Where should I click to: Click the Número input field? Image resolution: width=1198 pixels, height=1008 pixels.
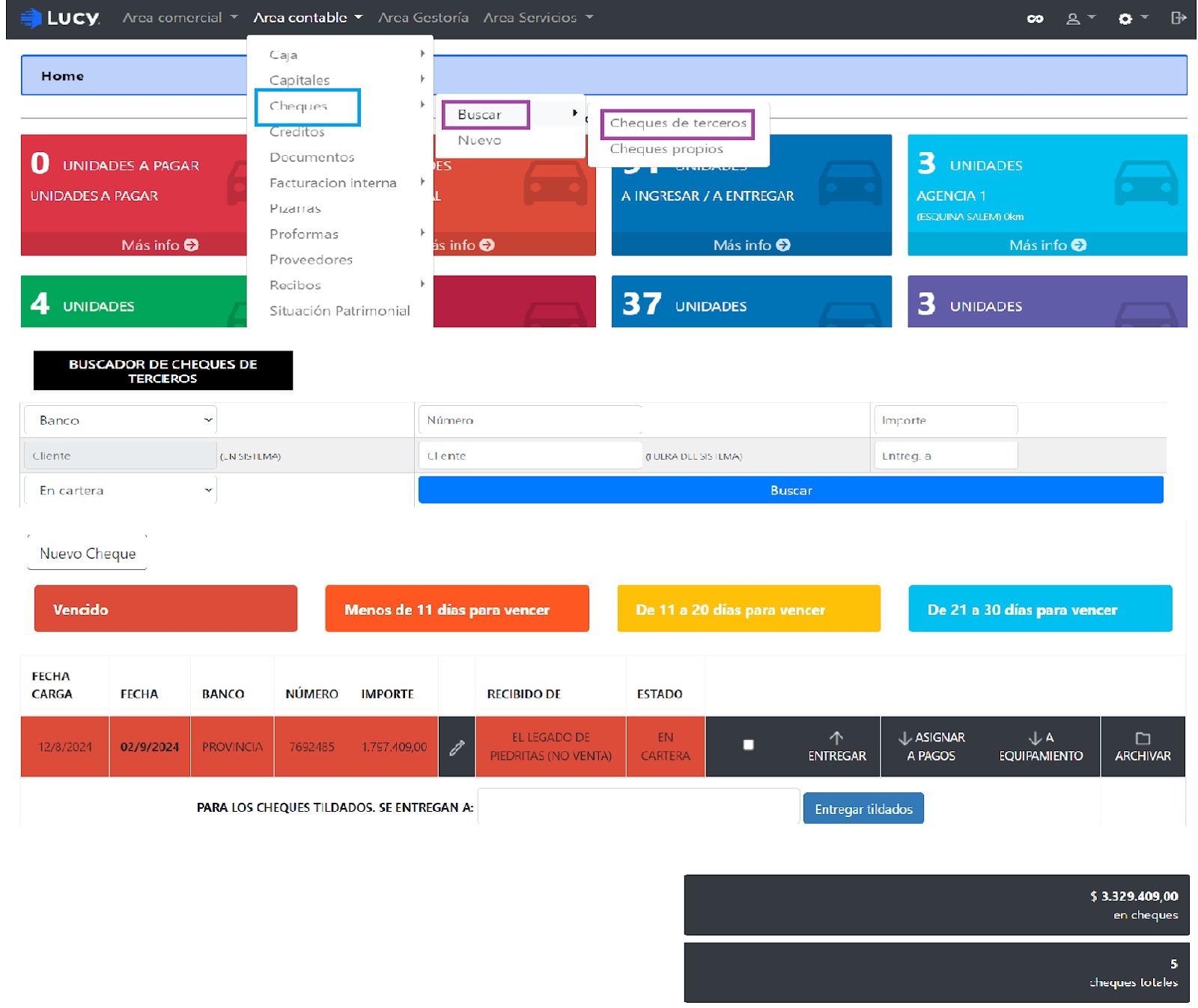530,420
